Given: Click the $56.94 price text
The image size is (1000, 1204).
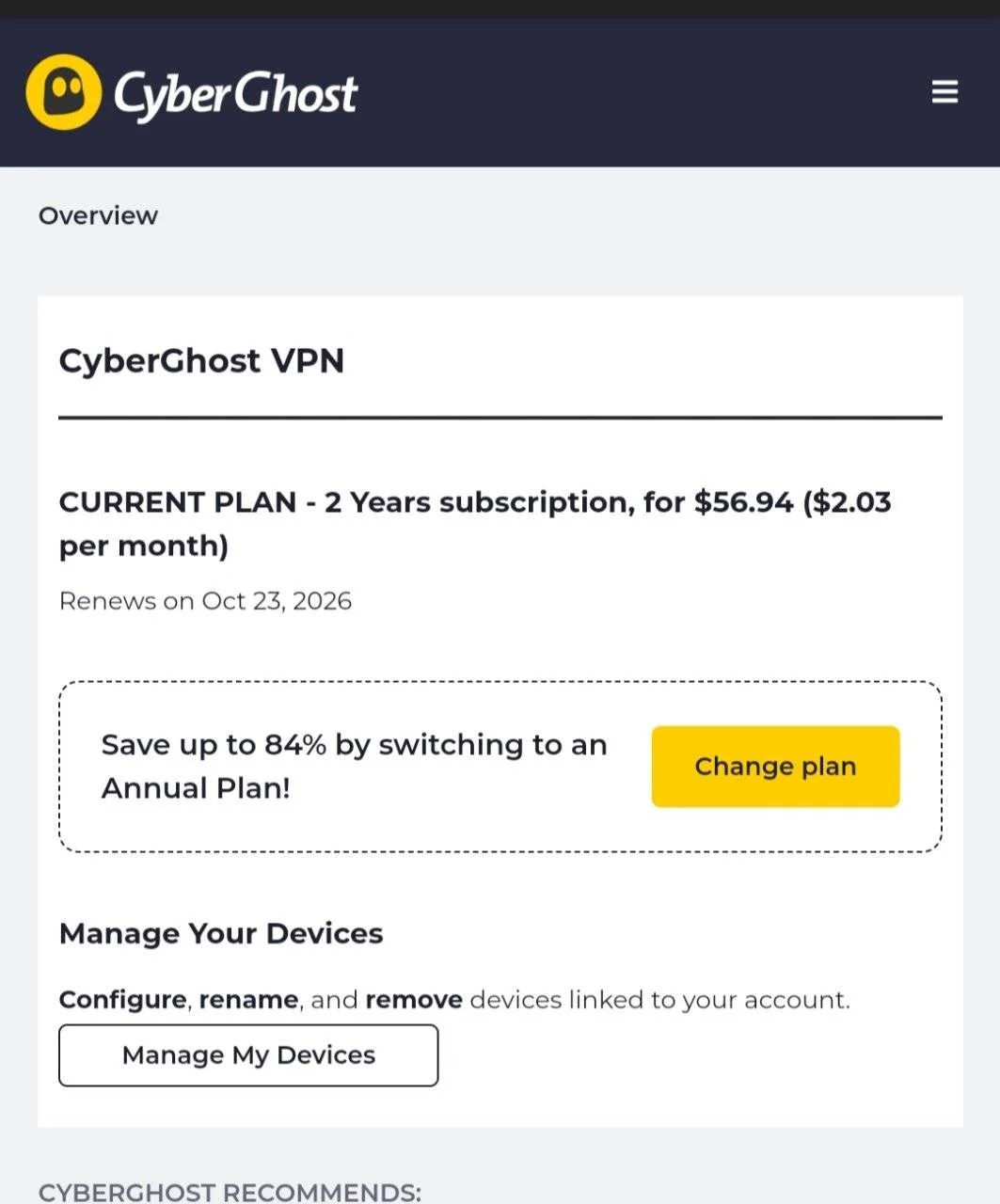Looking at the screenshot, I should pos(743,502).
